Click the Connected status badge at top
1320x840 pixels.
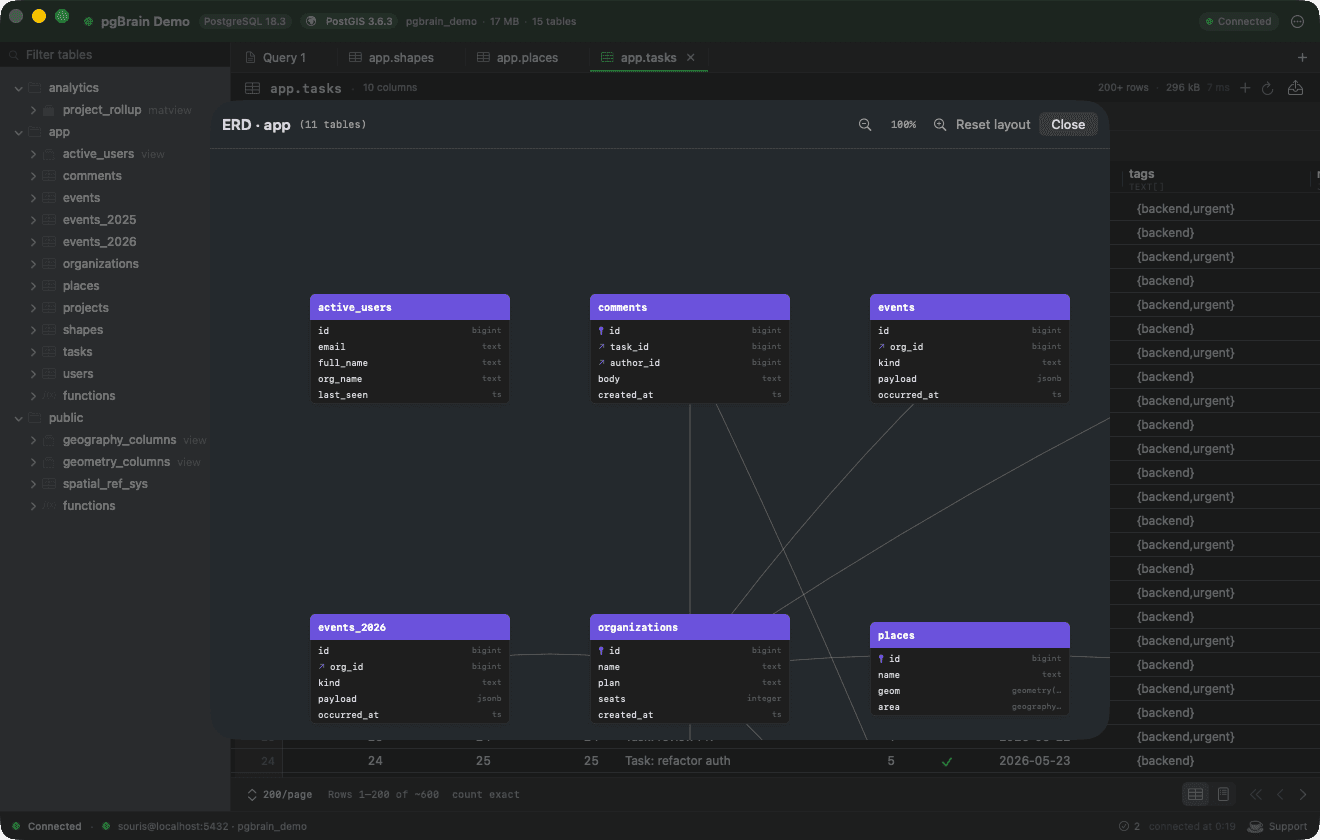pos(1238,21)
